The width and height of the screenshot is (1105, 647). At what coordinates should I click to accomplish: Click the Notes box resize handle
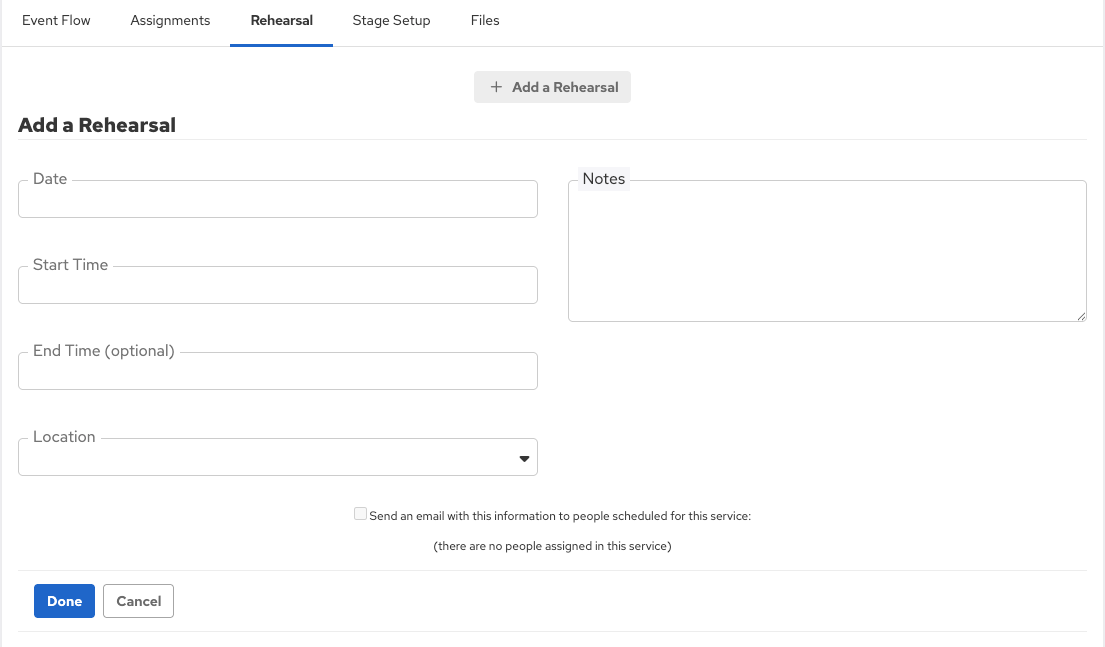pyautogui.click(x=1081, y=316)
